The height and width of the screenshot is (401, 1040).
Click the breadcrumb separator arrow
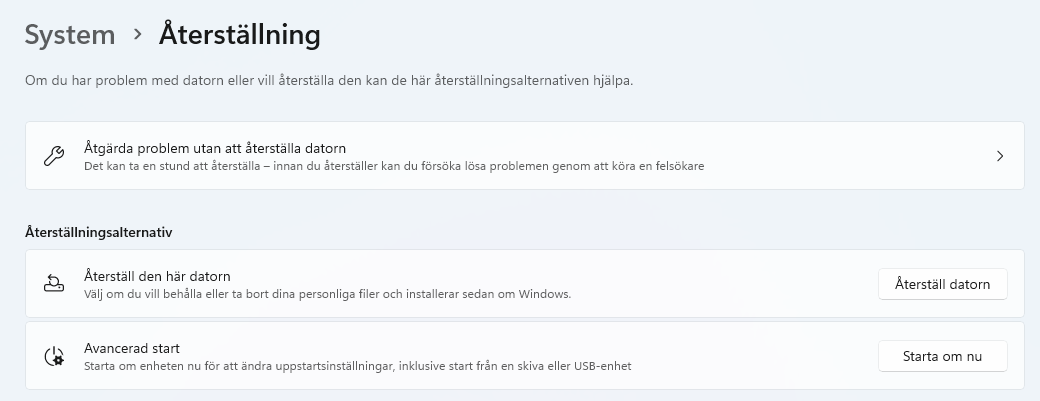[137, 35]
